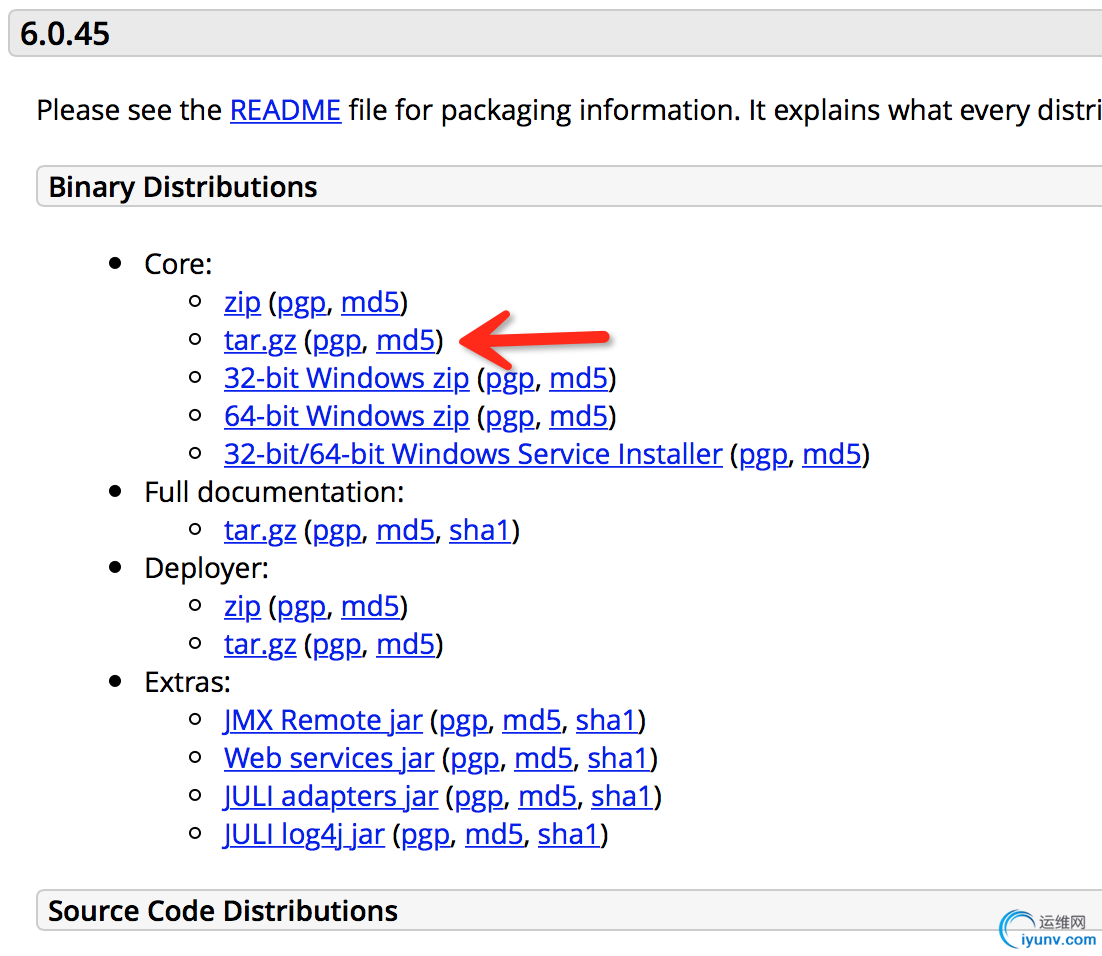Click the Source Code Distributions heading
This screenshot has height=956, width=1102.
(223, 911)
